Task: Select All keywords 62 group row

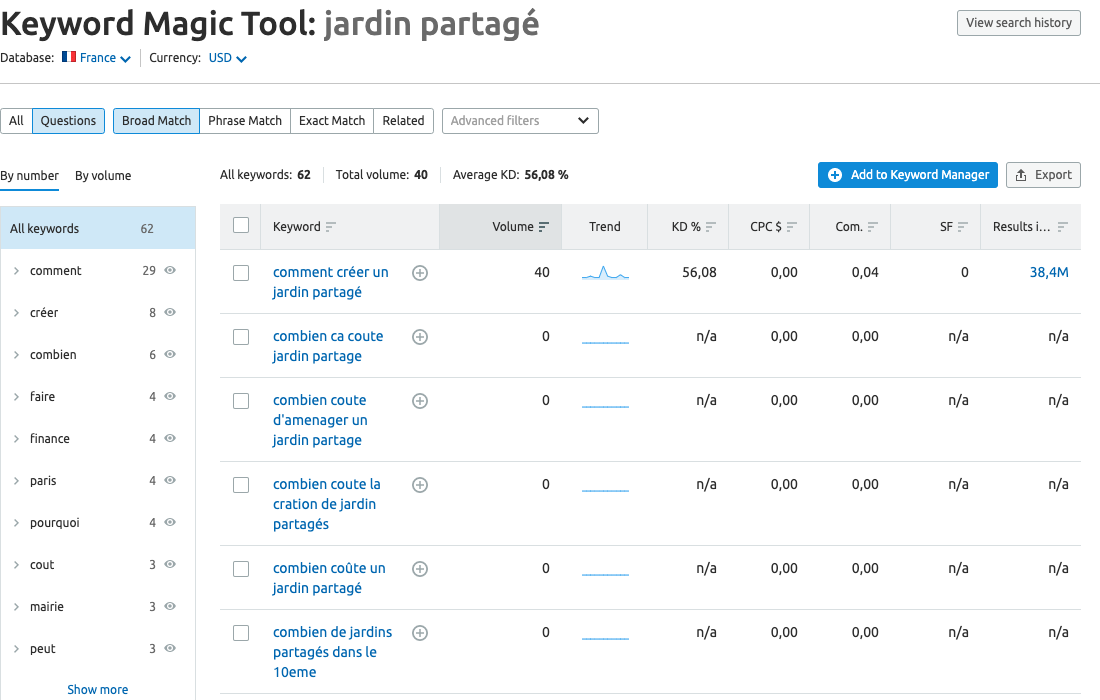Action: coord(98,228)
